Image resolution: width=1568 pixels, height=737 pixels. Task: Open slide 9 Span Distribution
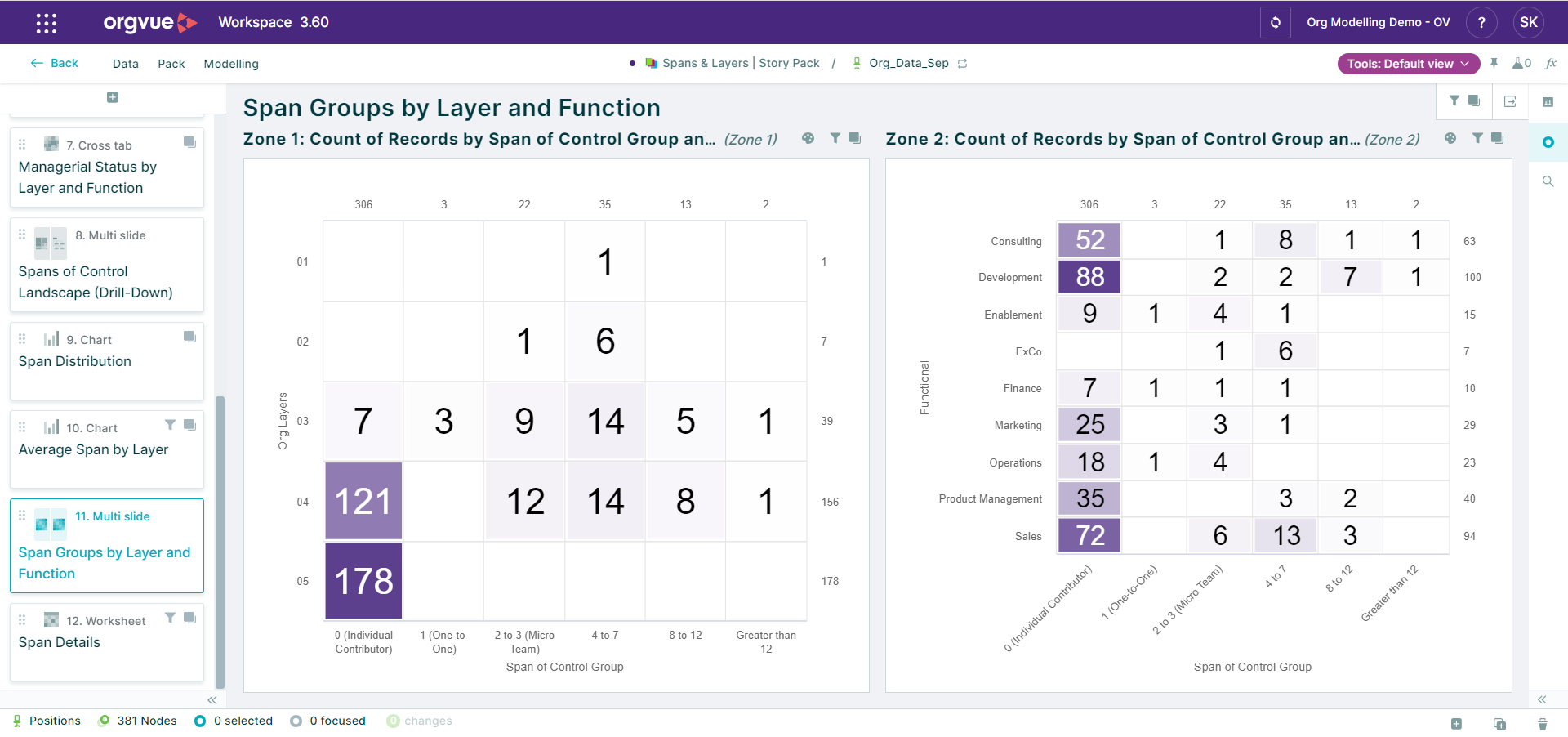point(107,361)
